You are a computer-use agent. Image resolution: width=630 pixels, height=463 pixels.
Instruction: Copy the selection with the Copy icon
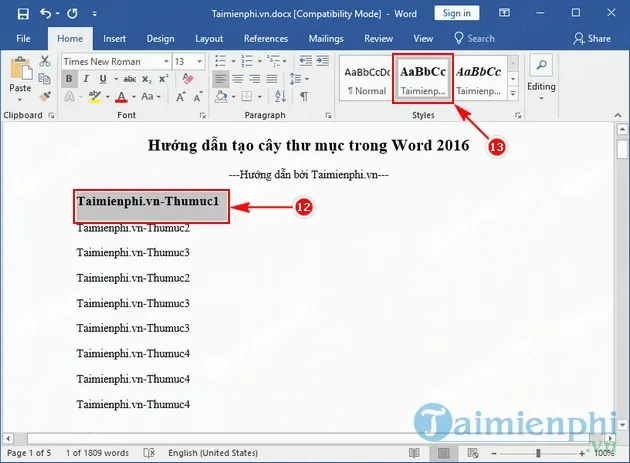45,78
